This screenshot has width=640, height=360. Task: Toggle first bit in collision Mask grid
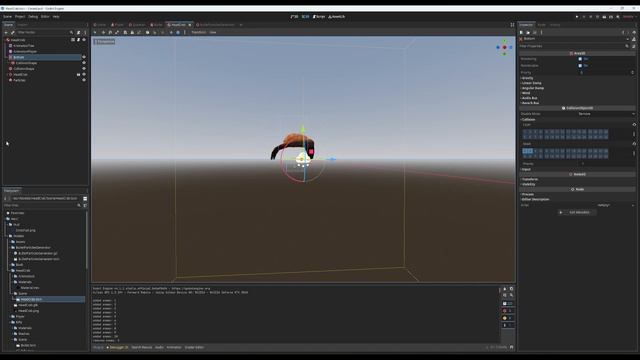click(x=525, y=151)
